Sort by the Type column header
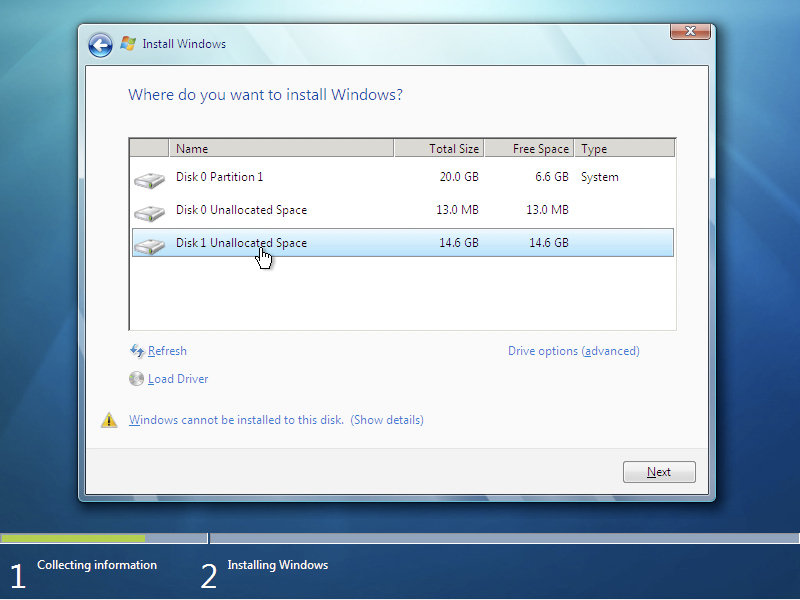The width and height of the screenshot is (800, 600). click(624, 148)
